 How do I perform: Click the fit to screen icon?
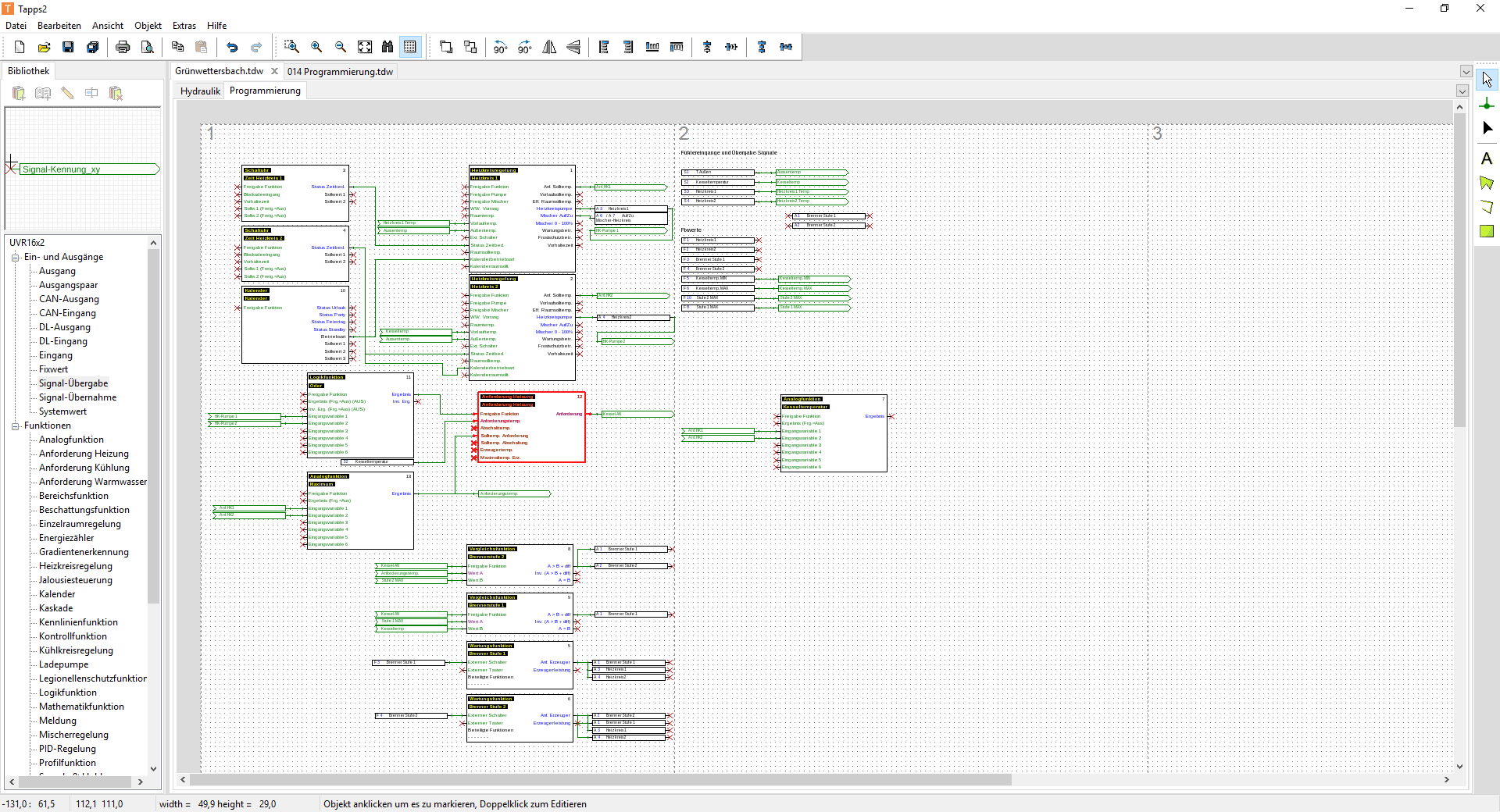(365, 48)
